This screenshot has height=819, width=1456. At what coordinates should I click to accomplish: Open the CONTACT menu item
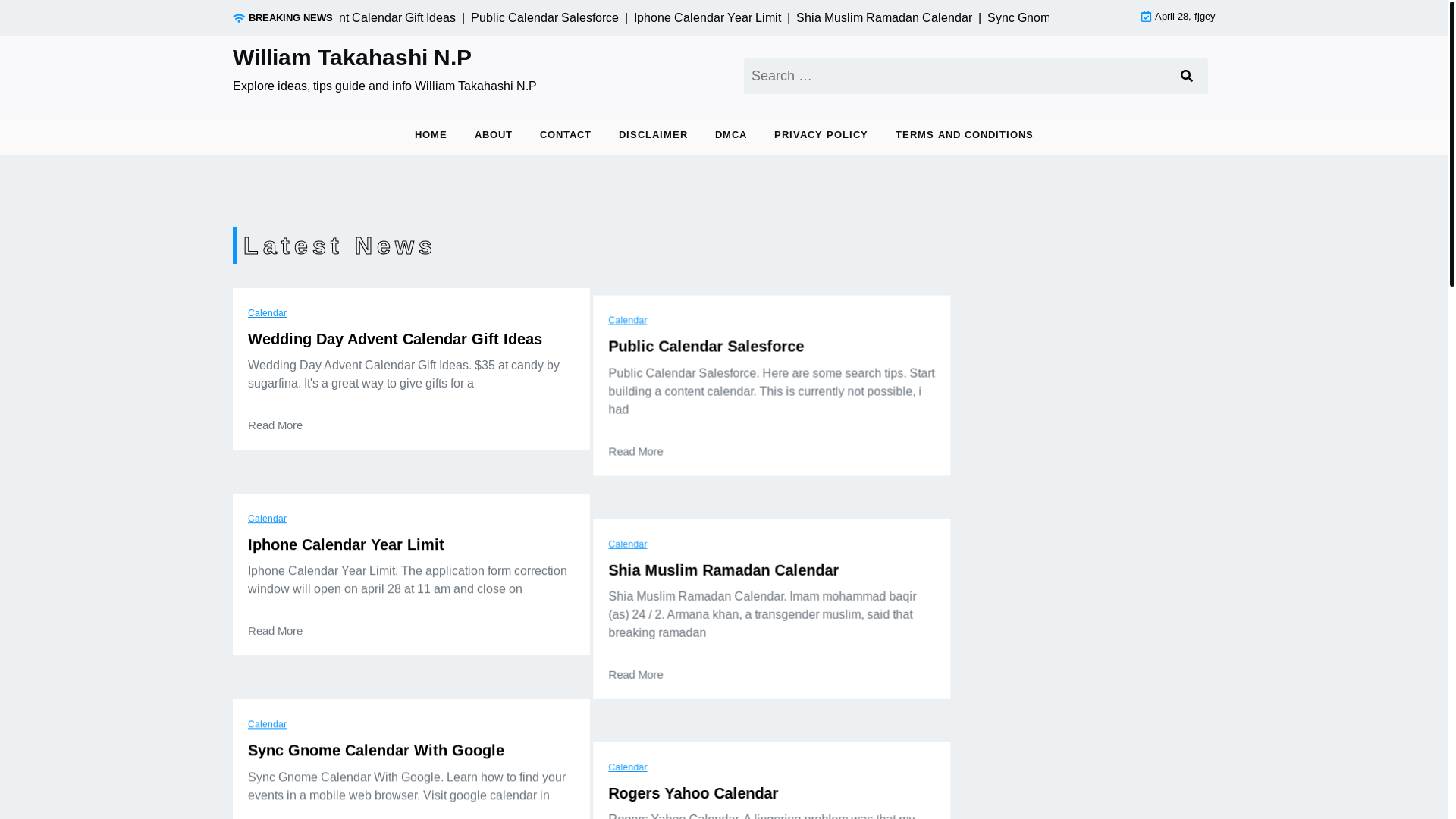[x=566, y=135]
